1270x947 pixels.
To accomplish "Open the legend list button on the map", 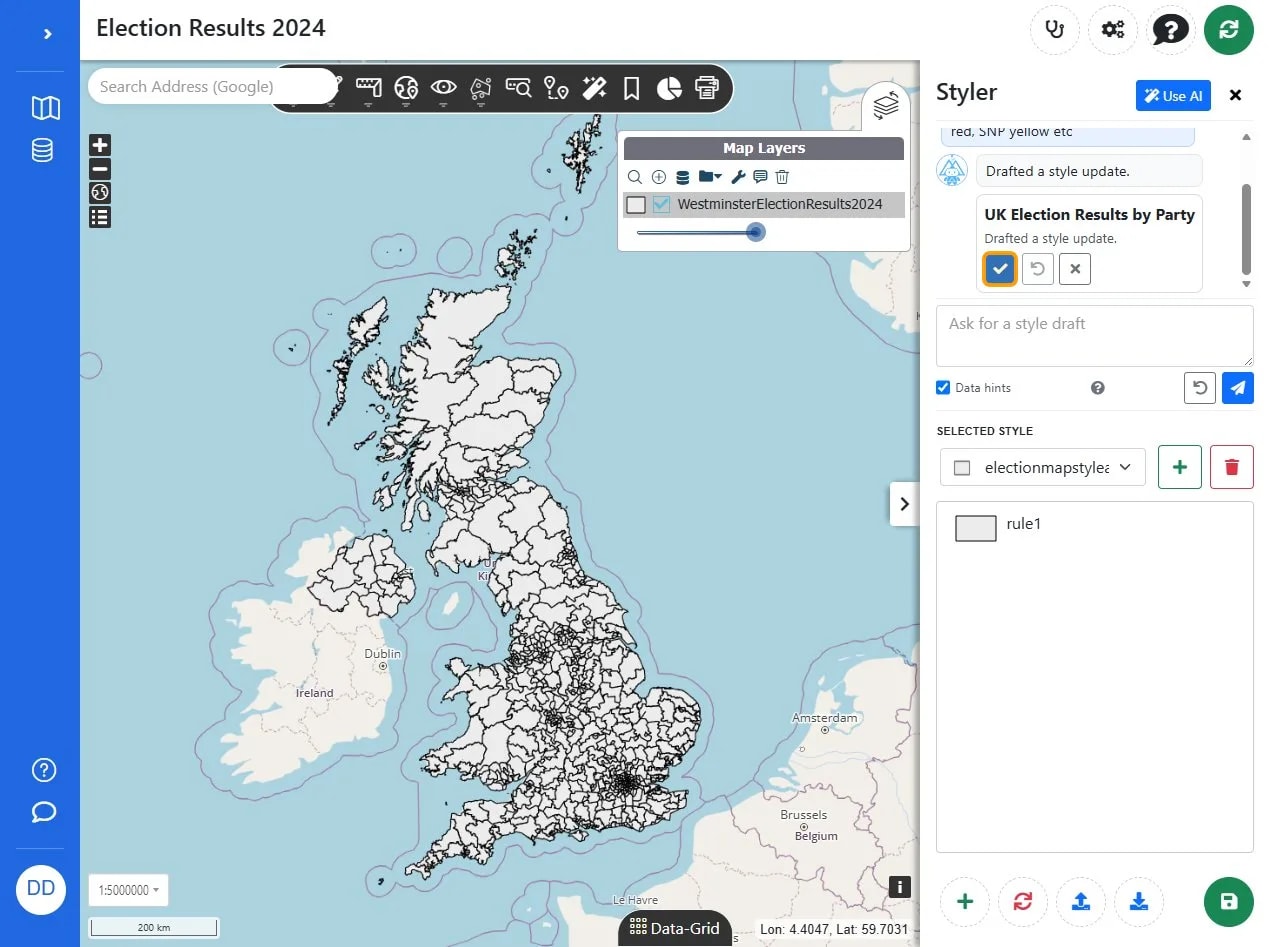I will (x=100, y=217).
